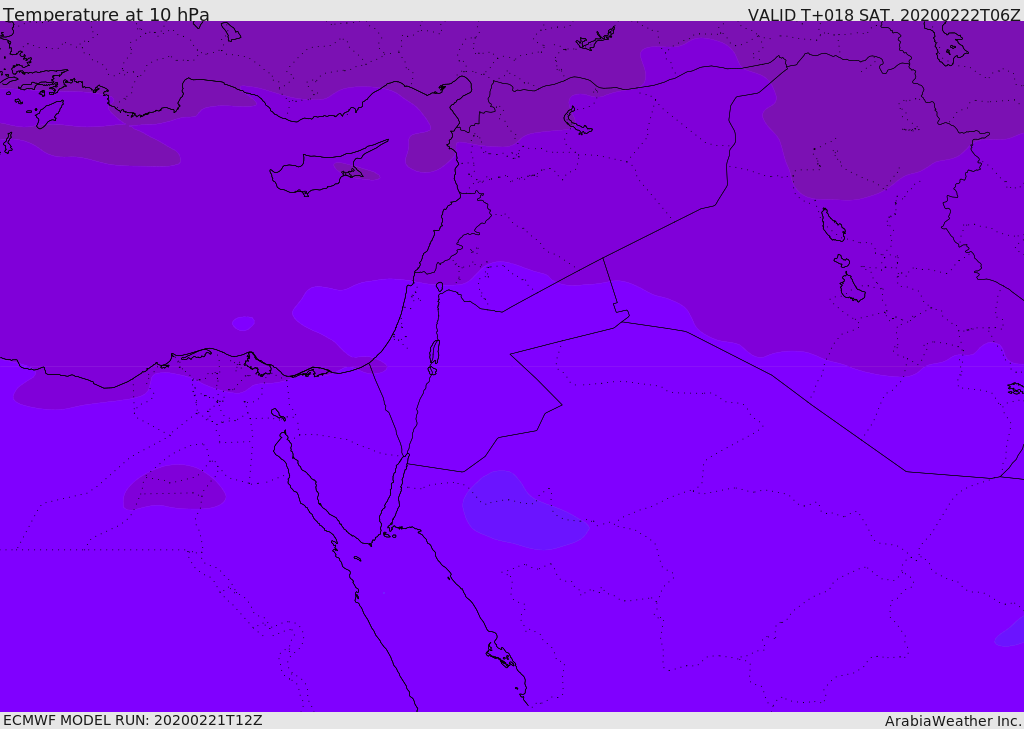This screenshot has width=1024, height=729.
Task: Click the 'ECMWF MODEL RUN: 20200221T12Z' footer text
Action: point(133,720)
